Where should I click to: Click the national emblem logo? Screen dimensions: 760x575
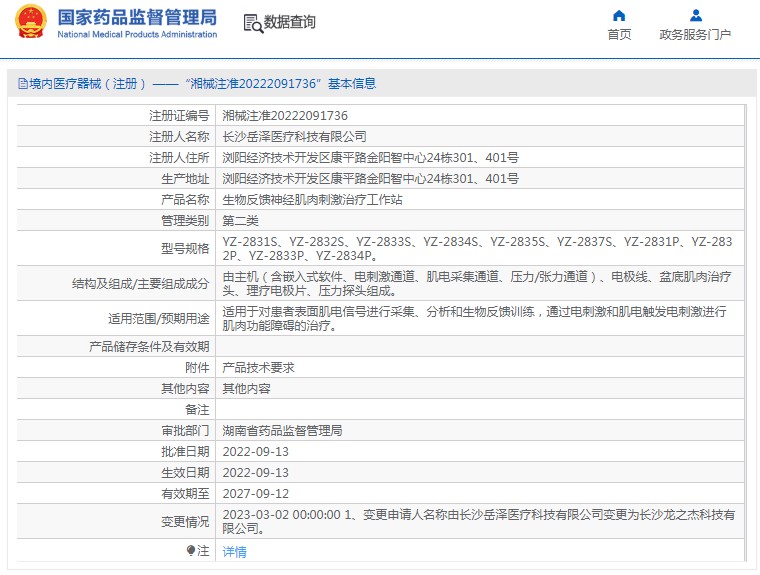31,22
